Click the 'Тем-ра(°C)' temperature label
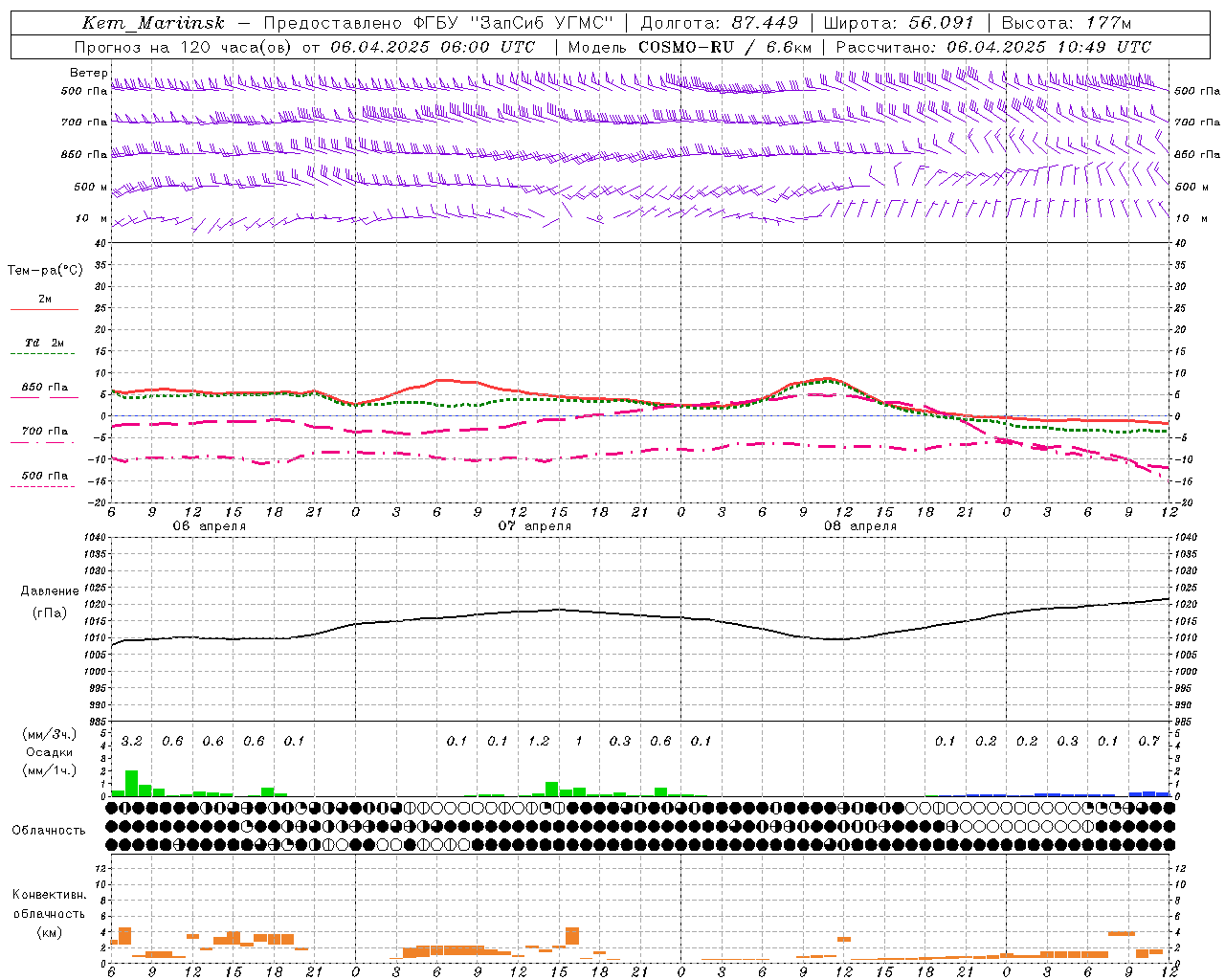The width and height of the screenshot is (1225, 980). pyautogui.click(x=45, y=271)
